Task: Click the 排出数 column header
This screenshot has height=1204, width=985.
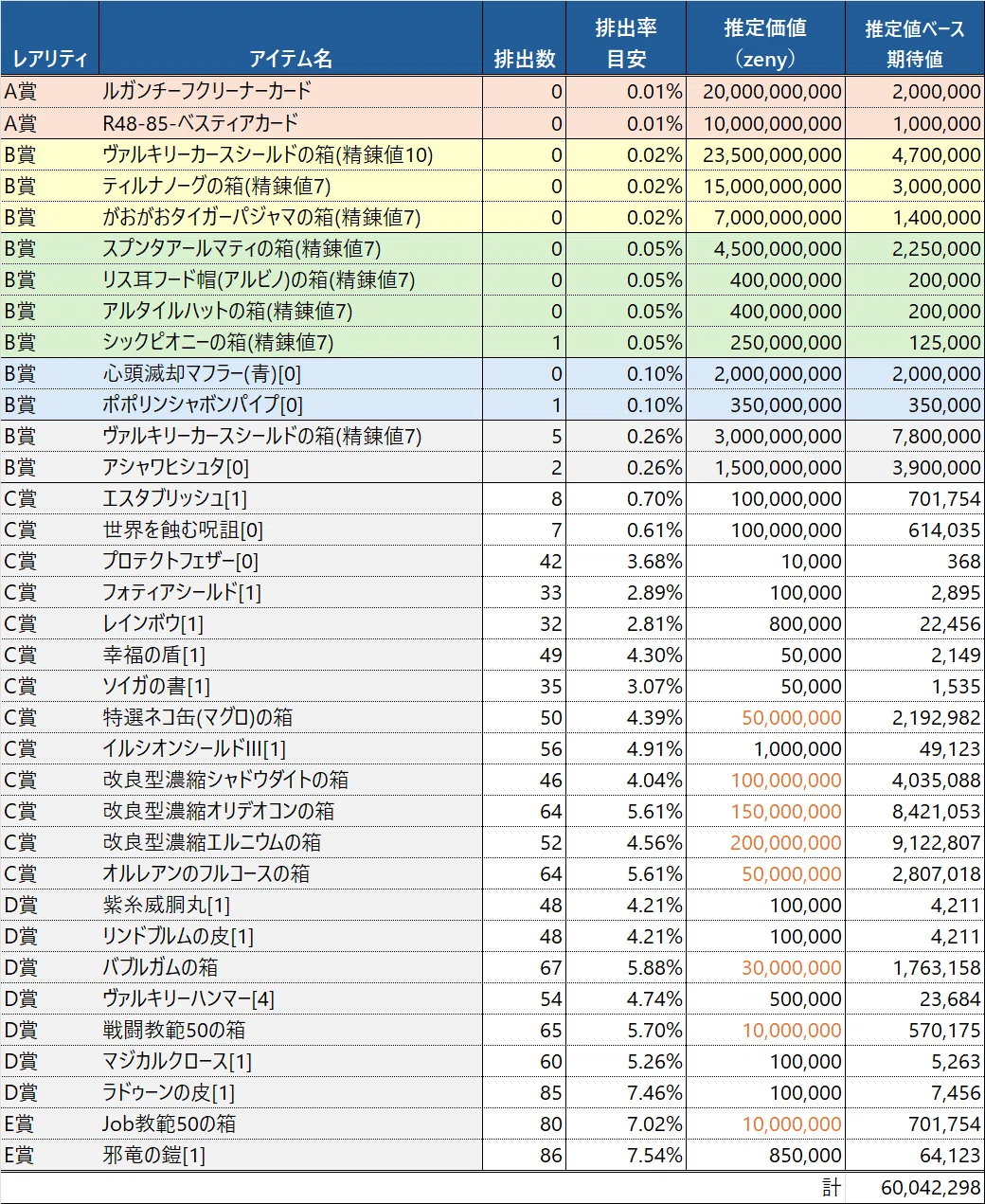Action: tap(524, 39)
